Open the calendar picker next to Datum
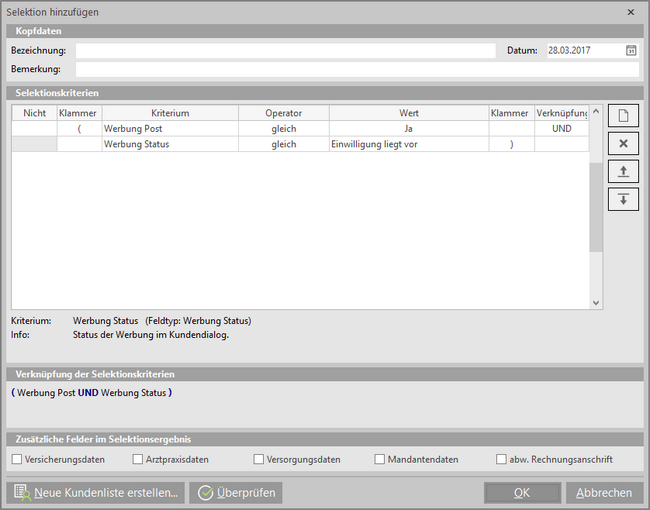The width and height of the screenshot is (650, 510). [x=631, y=50]
